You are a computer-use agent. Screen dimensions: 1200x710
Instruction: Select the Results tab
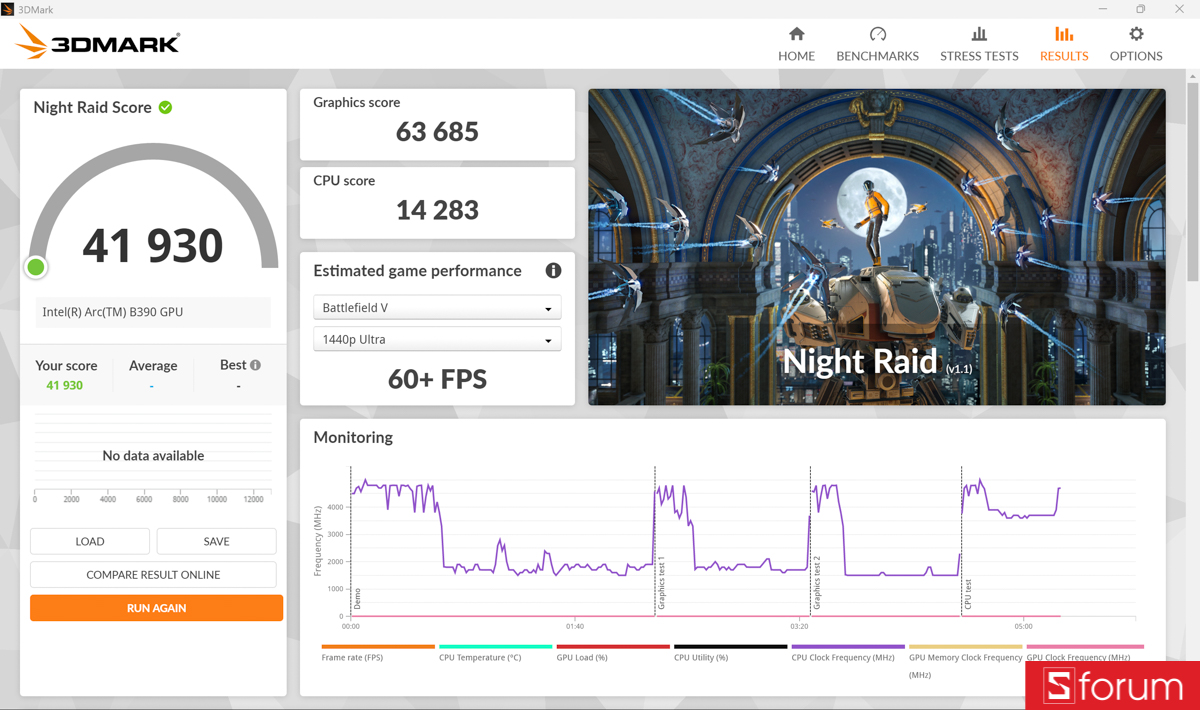point(1064,44)
